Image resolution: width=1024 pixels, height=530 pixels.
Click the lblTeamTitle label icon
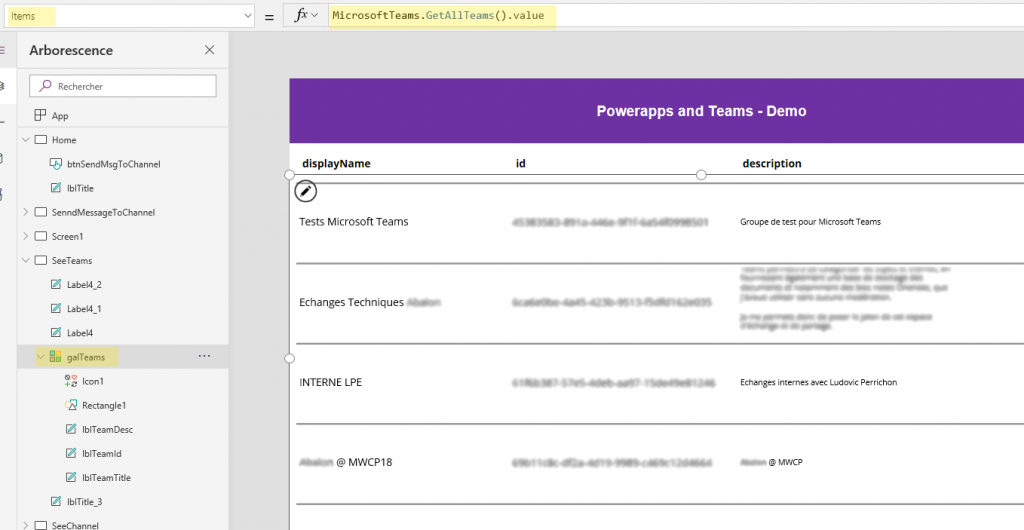click(71, 478)
